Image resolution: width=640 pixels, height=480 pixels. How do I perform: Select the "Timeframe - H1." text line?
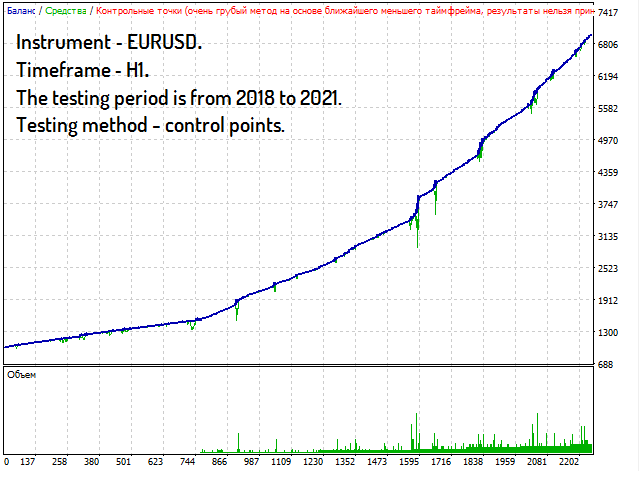click(x=83, y=72)
